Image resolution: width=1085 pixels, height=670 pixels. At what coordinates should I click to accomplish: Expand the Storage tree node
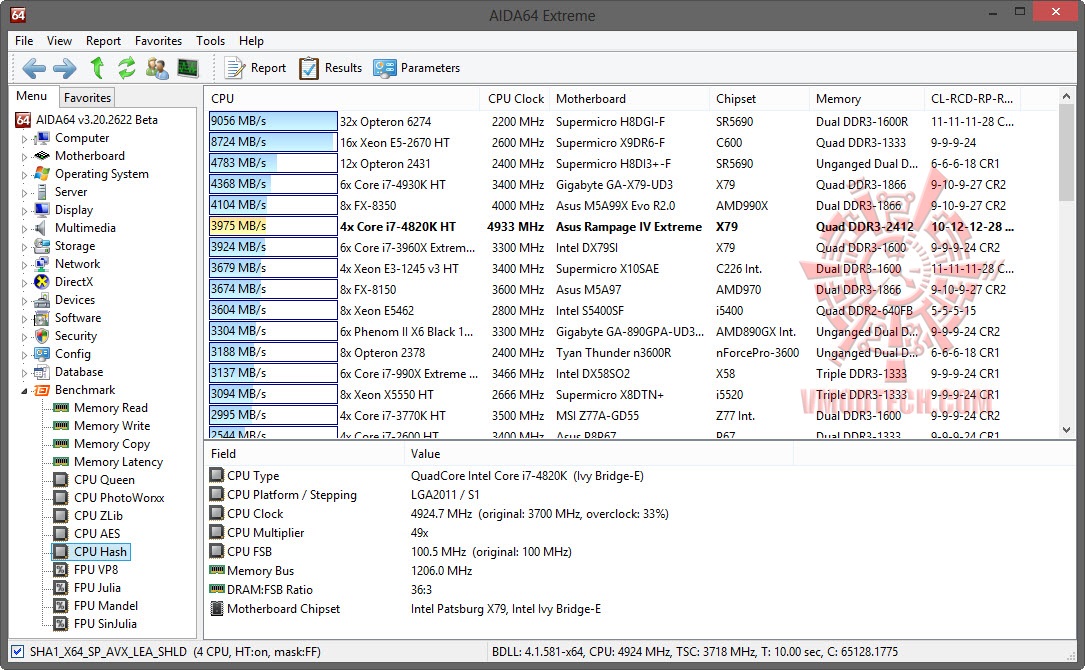pos(24,246)
